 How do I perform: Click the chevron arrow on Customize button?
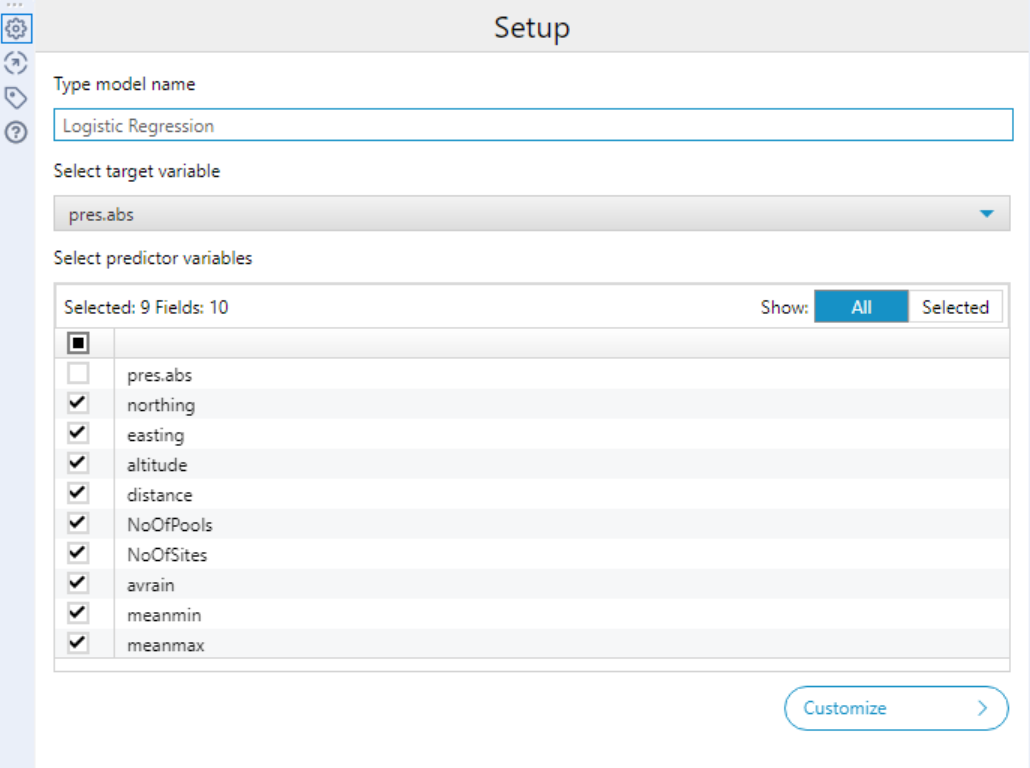pyautogui.click(x=982, y=708)
